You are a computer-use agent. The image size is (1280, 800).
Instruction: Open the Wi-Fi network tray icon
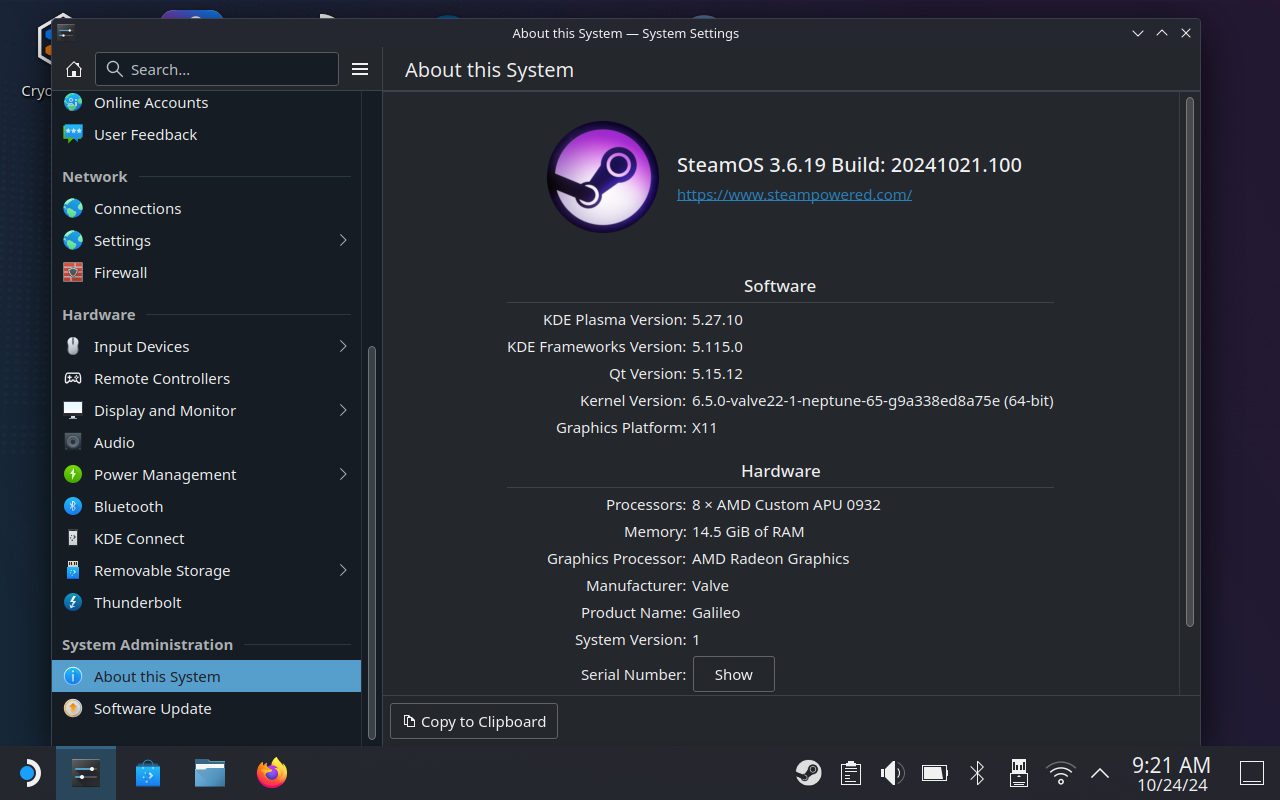[1060, 773]
